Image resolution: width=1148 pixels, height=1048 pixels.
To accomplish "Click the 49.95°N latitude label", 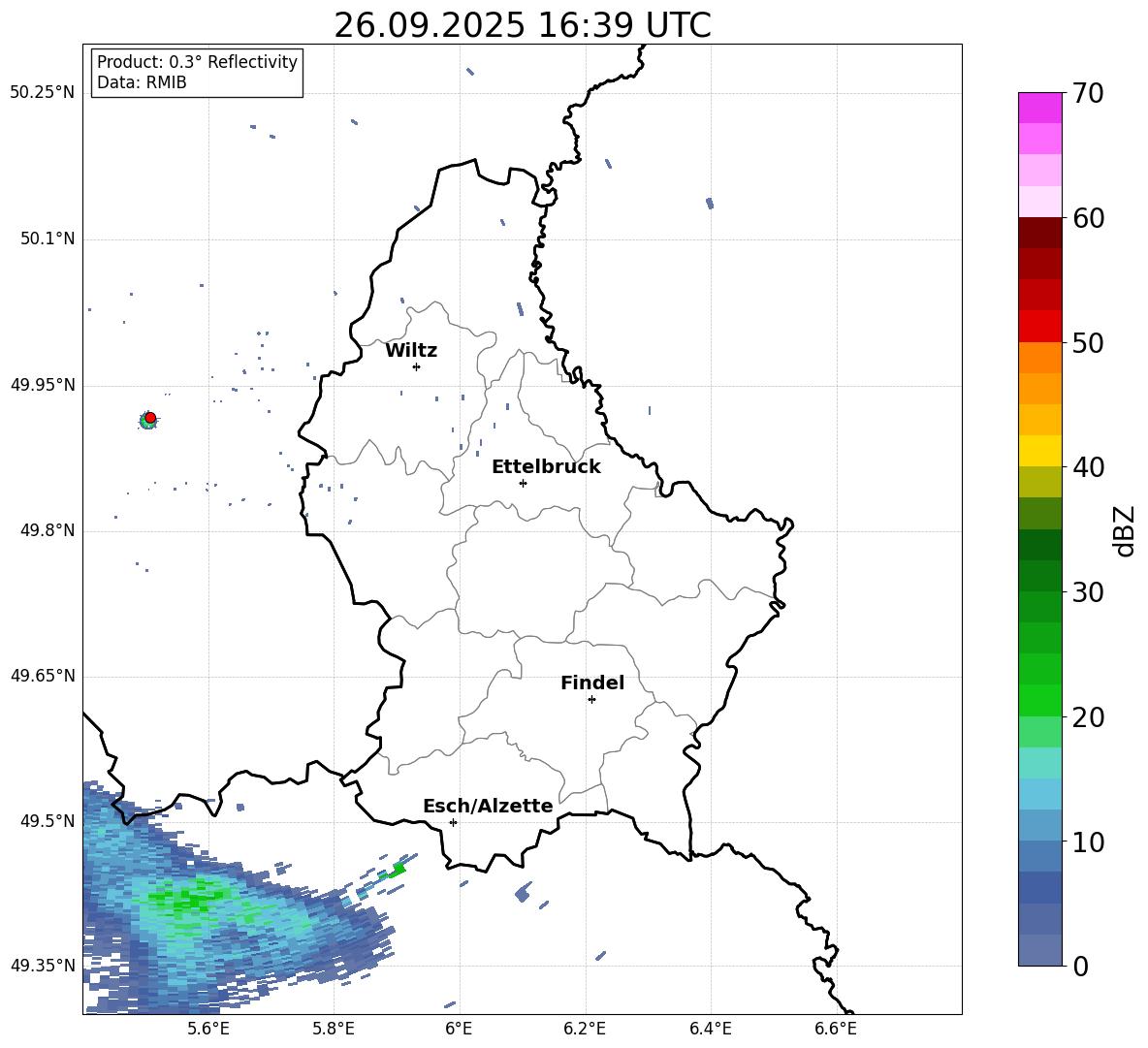I will pyautogui.click(x=43, y=385).
